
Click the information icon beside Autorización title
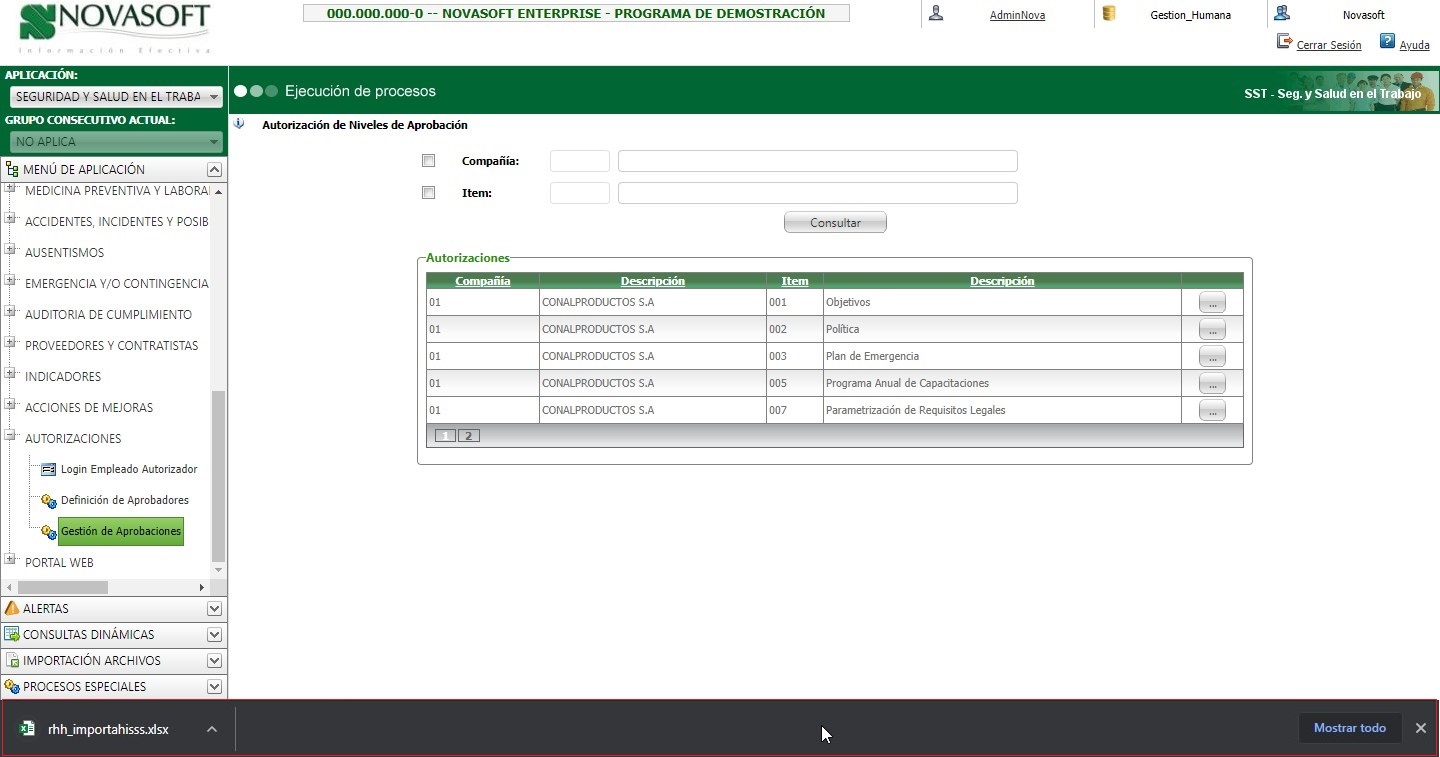coord(239,125)
